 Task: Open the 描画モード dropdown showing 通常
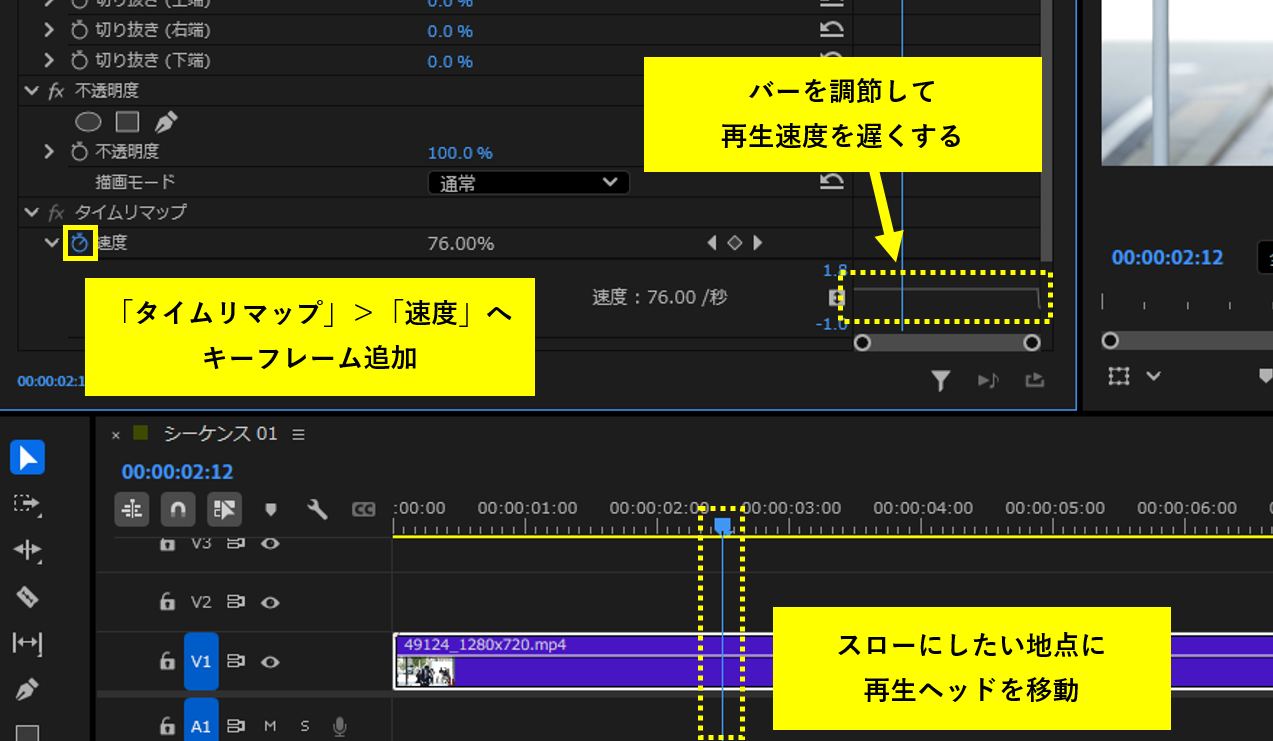click(x=528, y=182)
